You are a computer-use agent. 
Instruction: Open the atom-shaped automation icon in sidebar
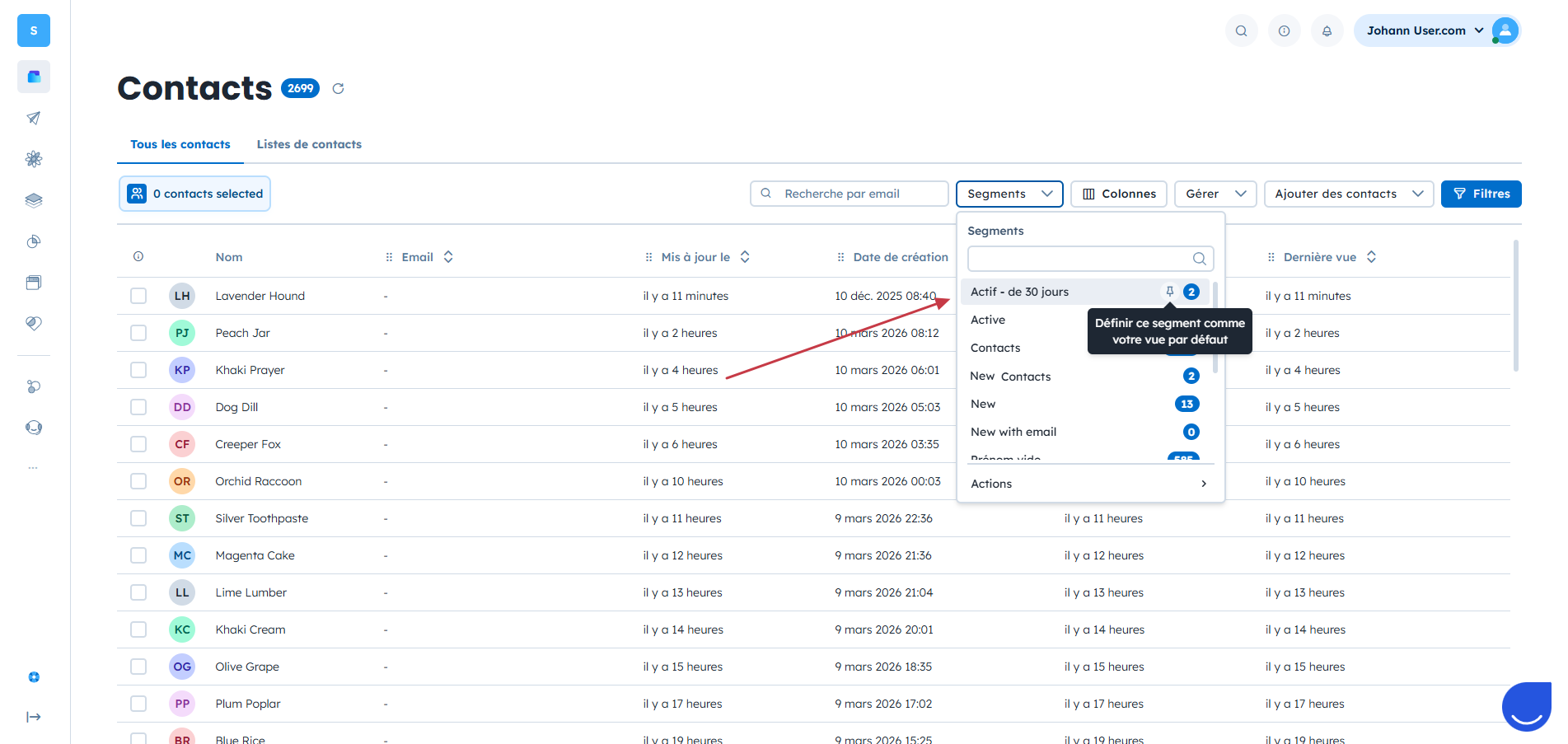[x=34, y=159]
